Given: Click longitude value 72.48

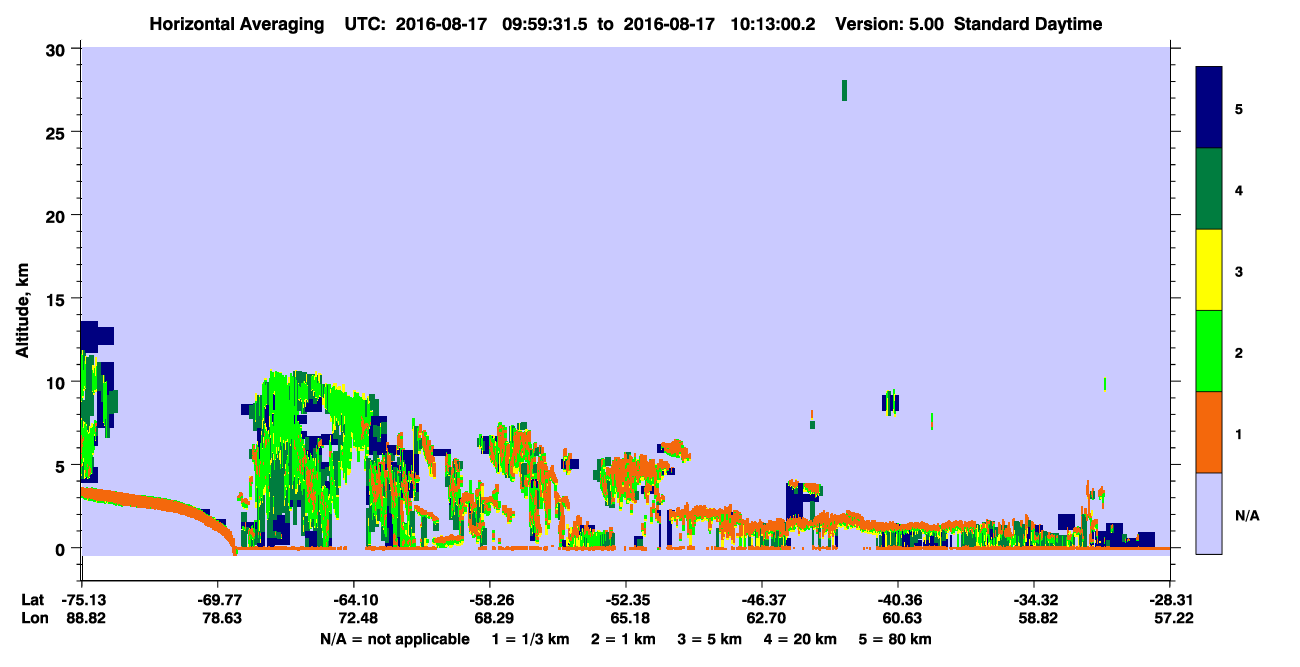Looking at the screenshot, I should [356, 618].
